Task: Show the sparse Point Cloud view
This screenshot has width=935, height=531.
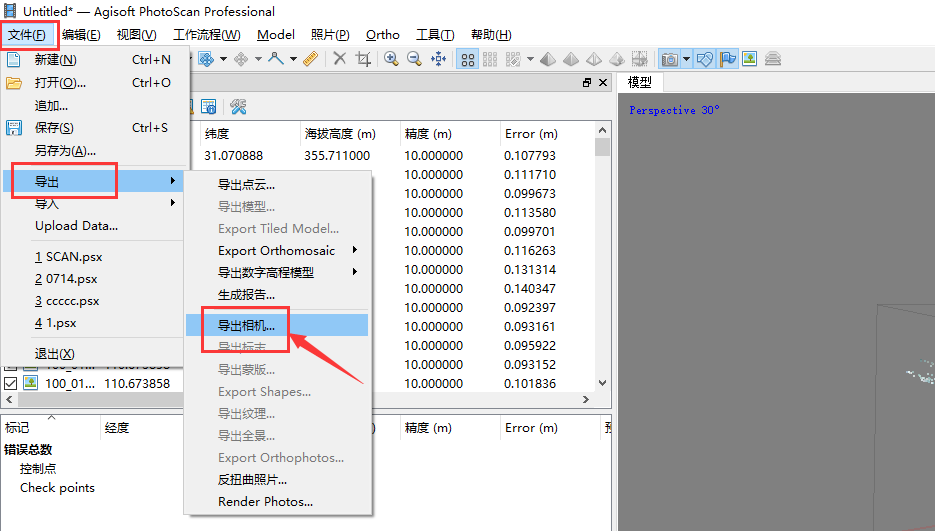Action: (x=468, y=59)
